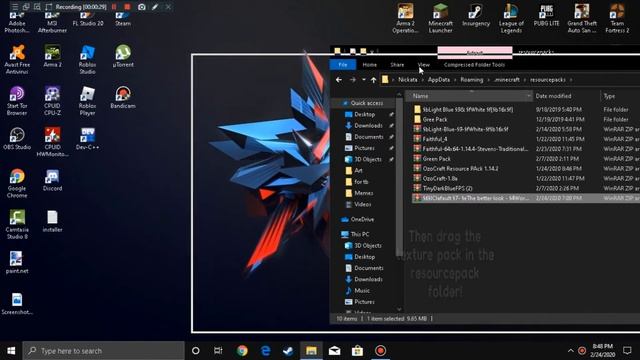
Task: Select the Discord desktop icon
Action: point(52,180)
